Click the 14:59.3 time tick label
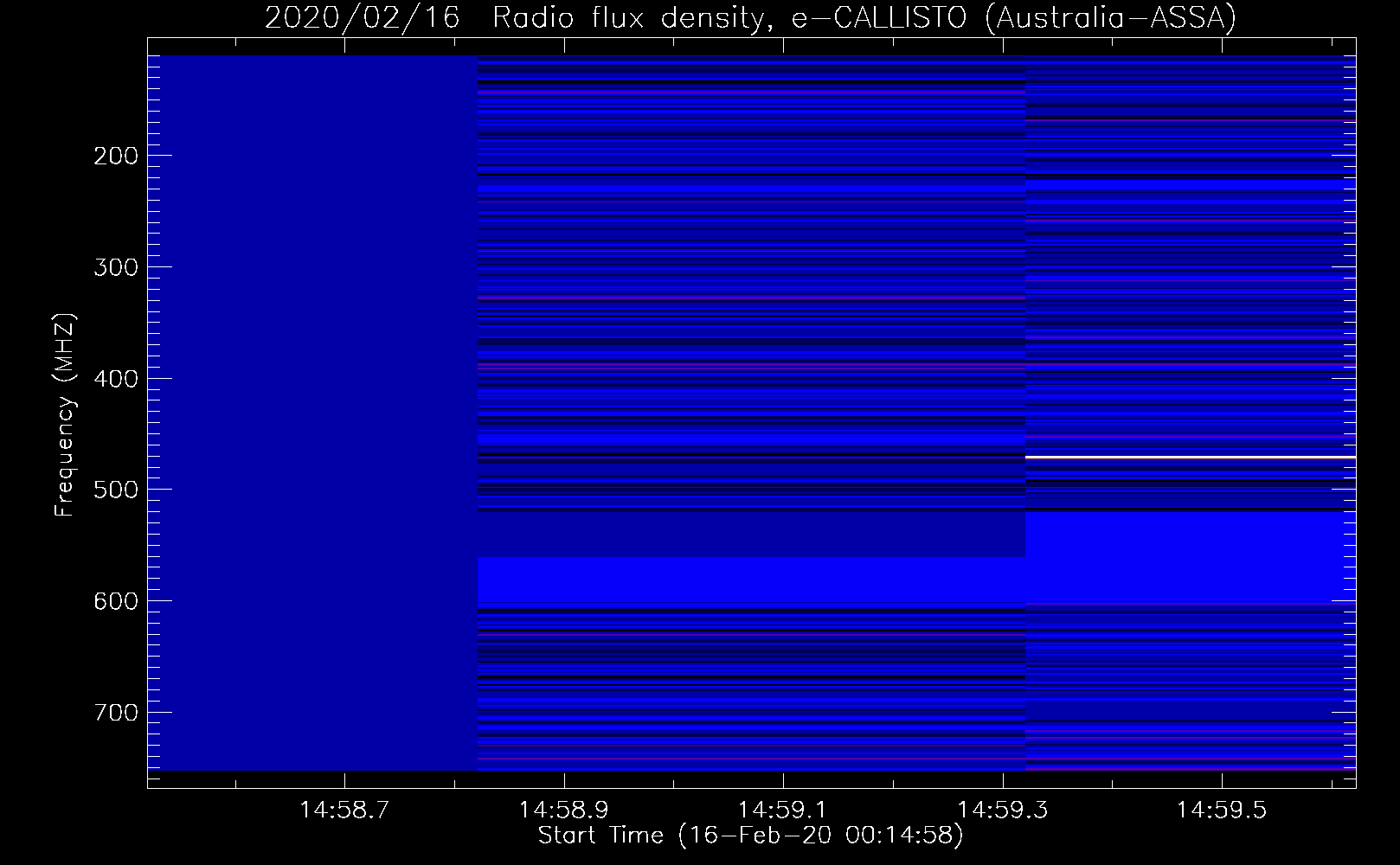Viewport: 1400px width, 865px height. 1002,810
